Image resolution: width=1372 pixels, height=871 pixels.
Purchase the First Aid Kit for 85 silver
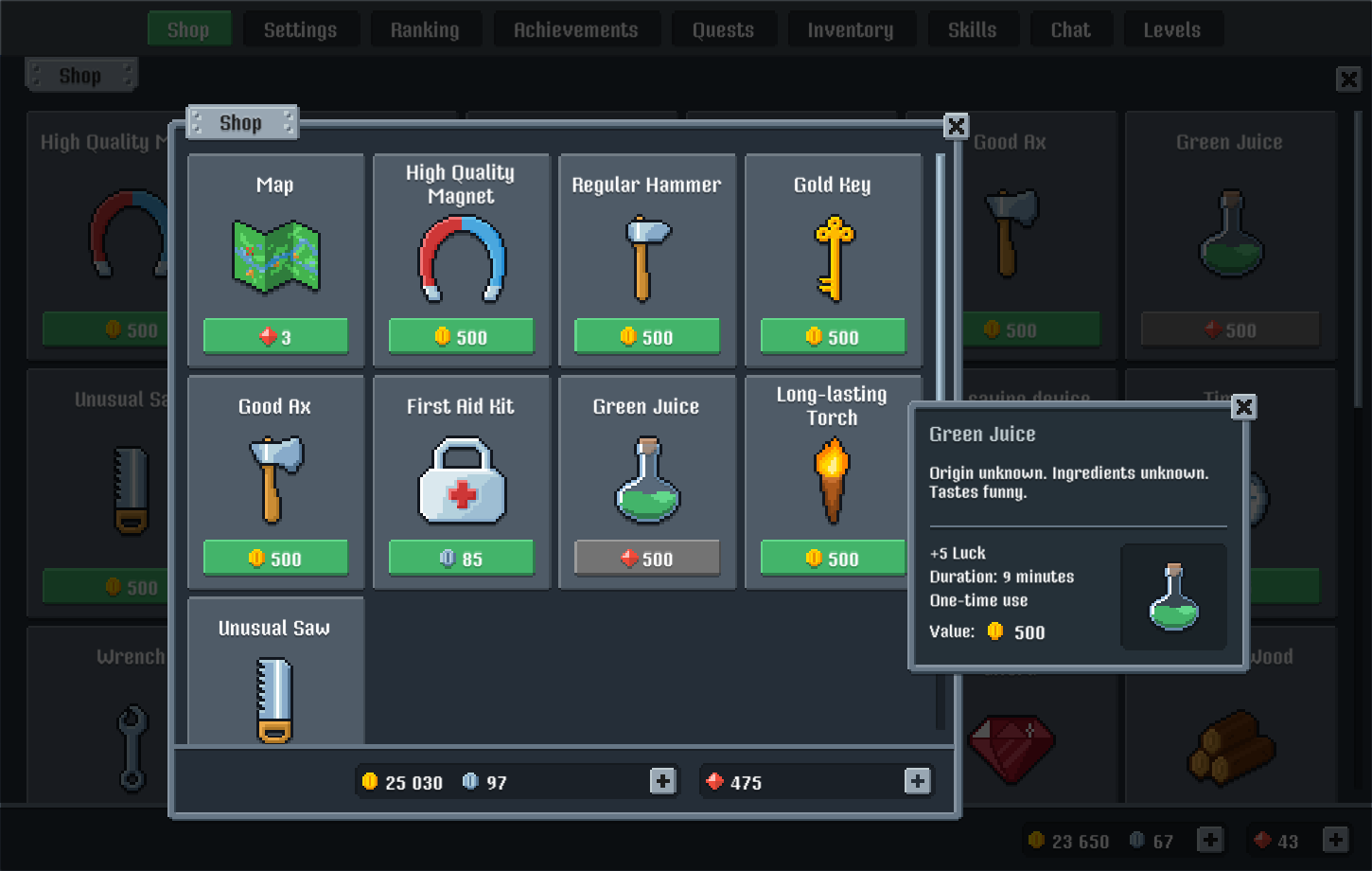461,558
